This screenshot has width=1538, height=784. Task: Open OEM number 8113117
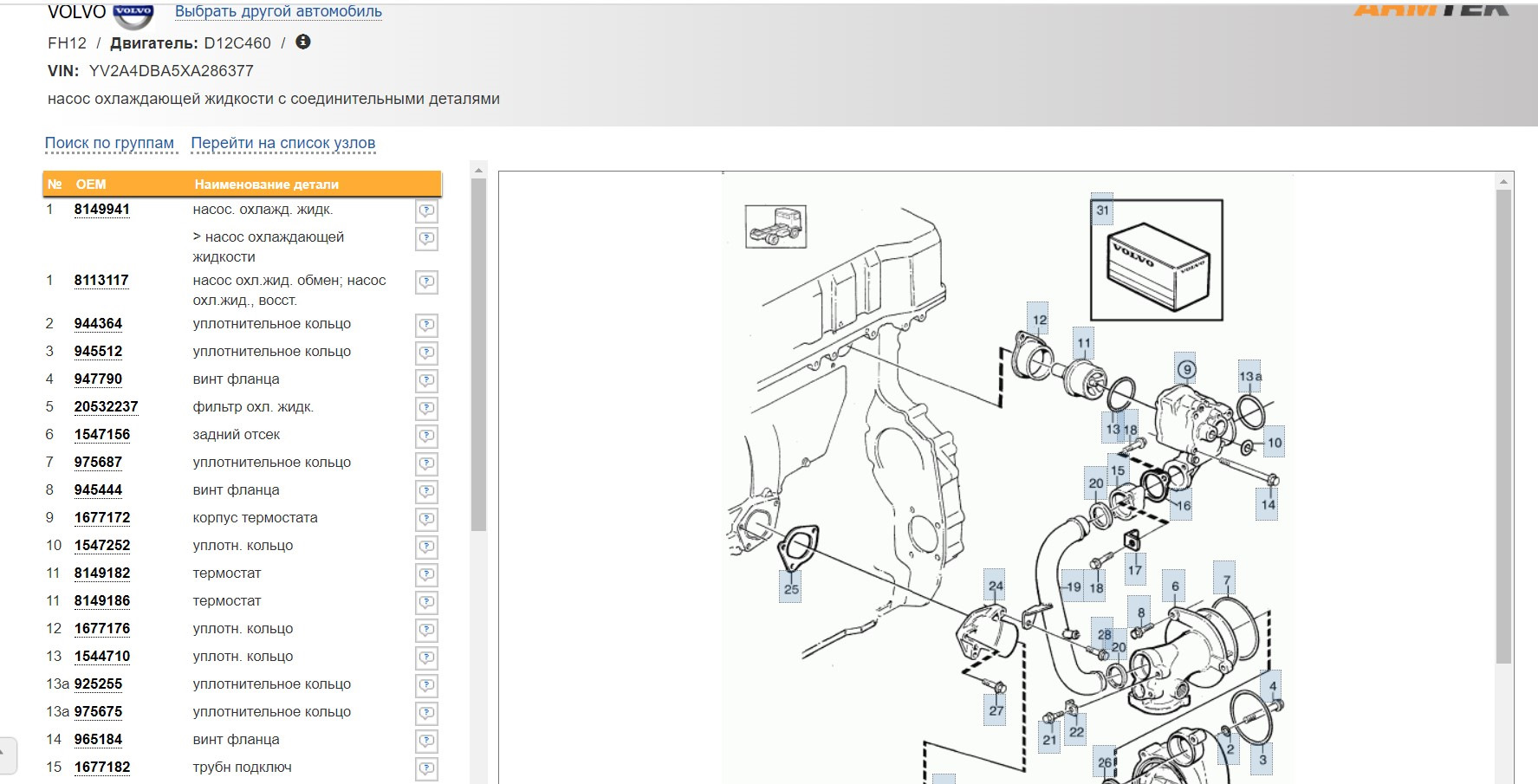pos(101,281)
